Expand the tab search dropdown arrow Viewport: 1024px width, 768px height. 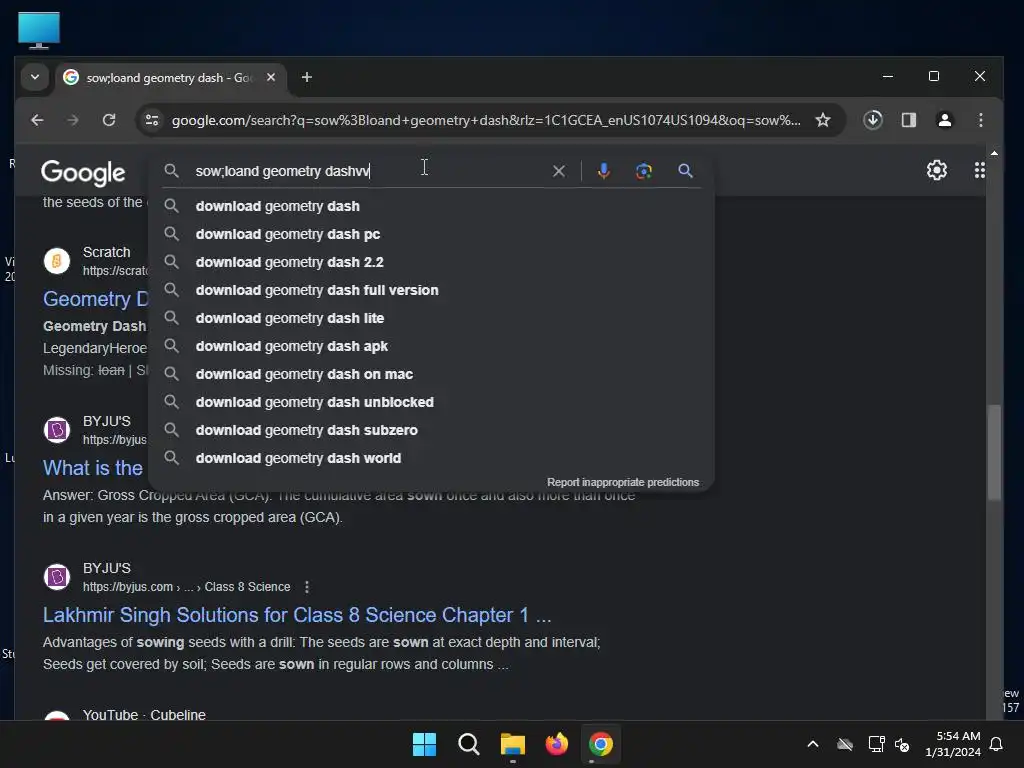coord(35,77)
